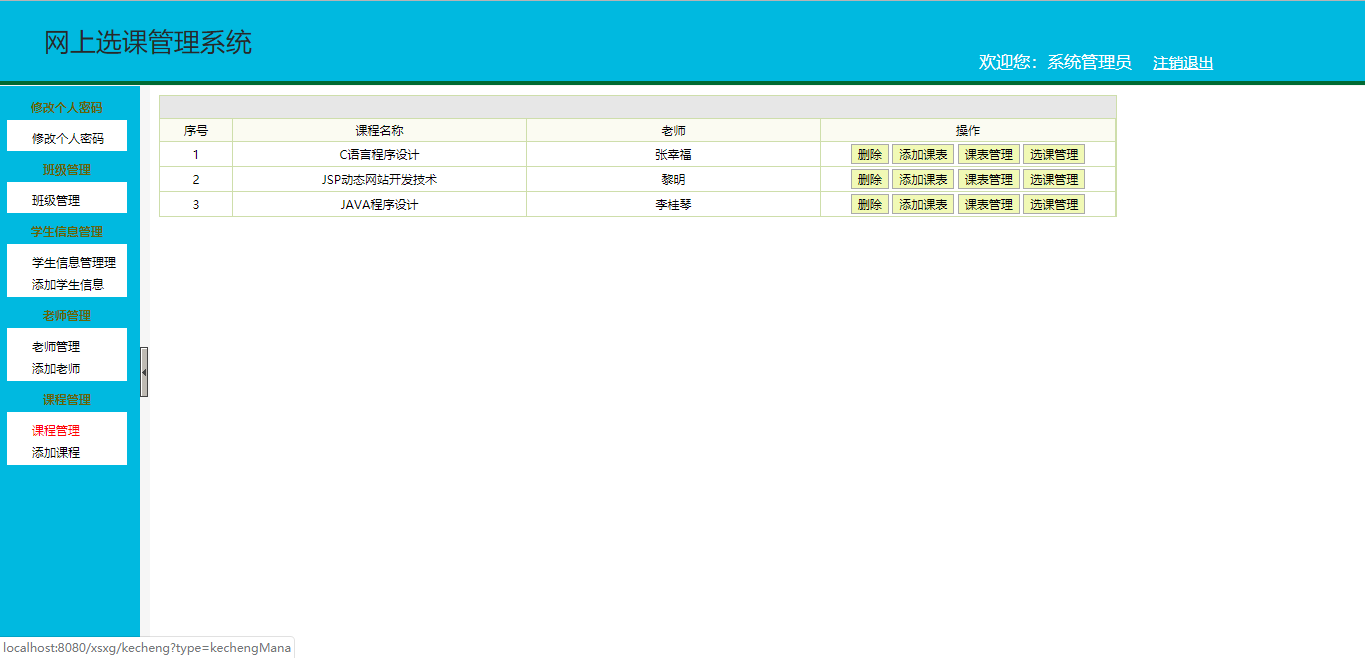1365x658 pixels.
Task: Open 修改个人密码 menu item
Action: pos(67,138)
